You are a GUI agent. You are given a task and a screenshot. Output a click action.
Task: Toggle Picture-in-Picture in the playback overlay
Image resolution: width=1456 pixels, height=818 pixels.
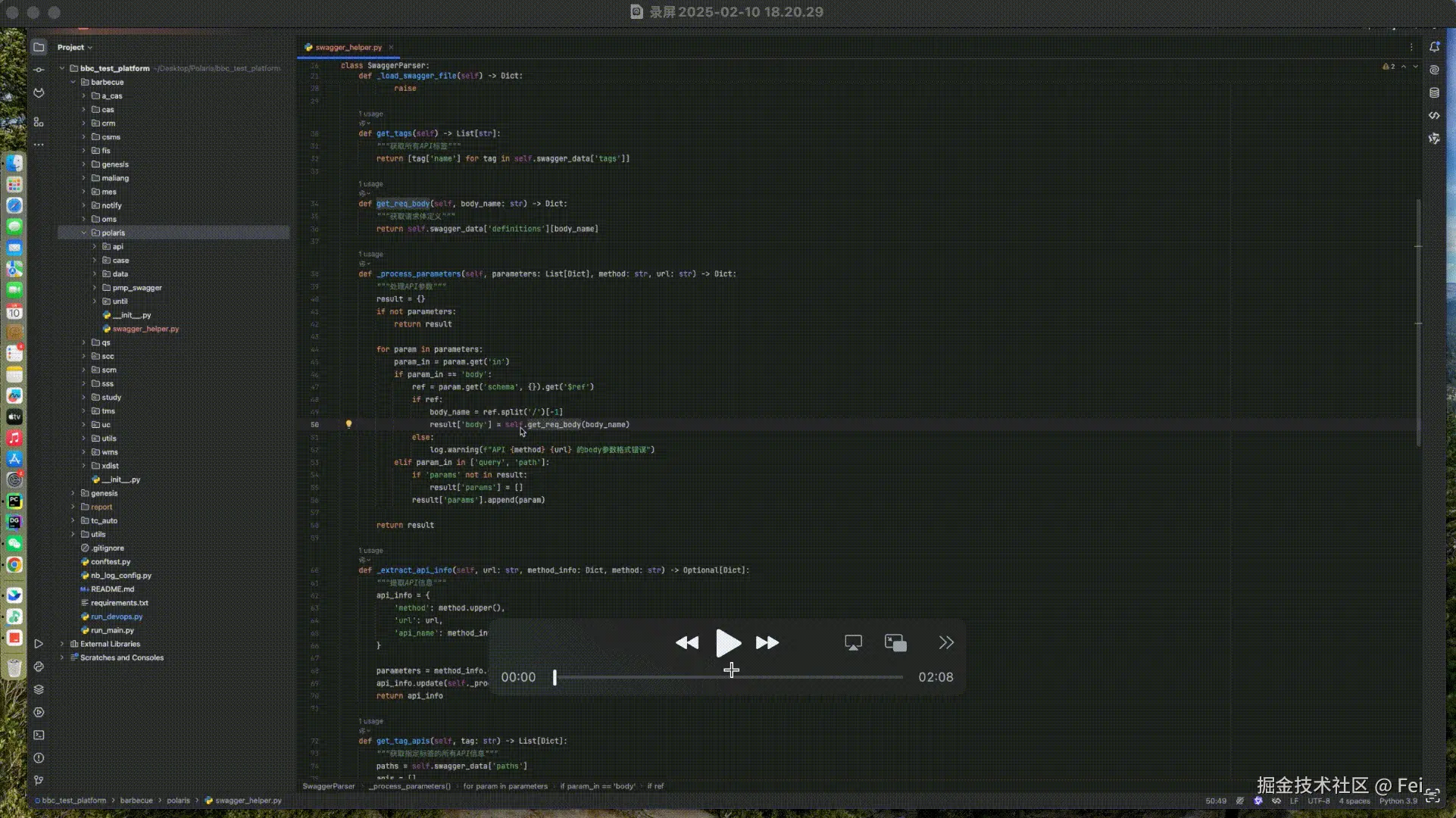click(895, 642)
